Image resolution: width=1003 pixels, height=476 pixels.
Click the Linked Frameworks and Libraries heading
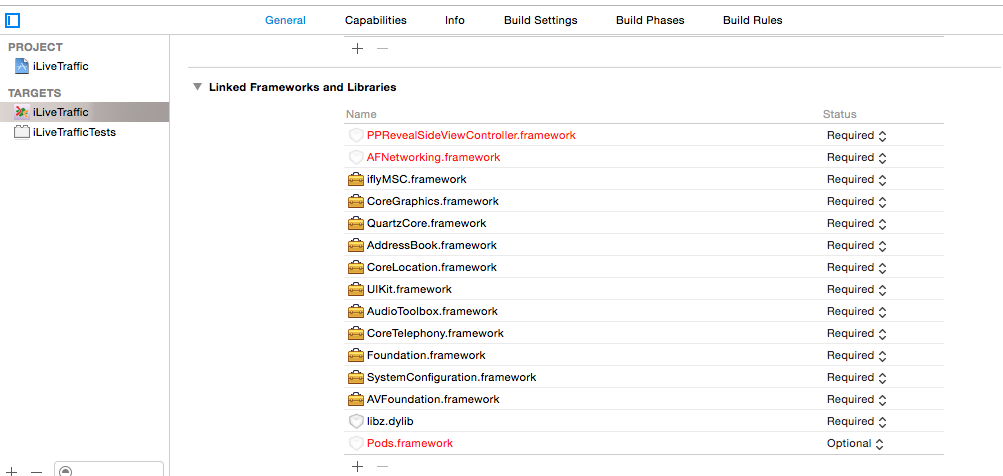(x=303, y=87)
